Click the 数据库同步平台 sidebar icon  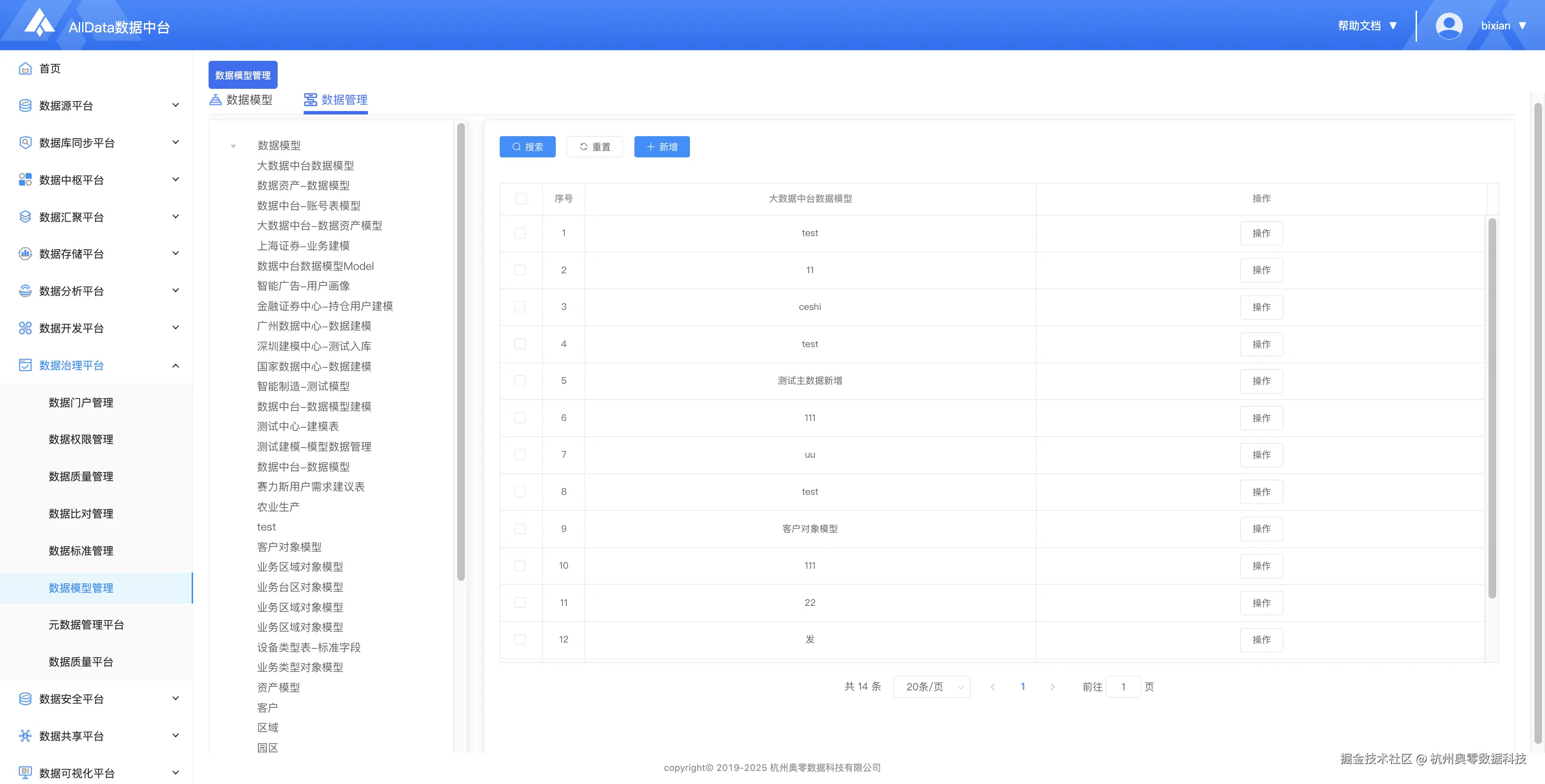(x=25, y=143)
